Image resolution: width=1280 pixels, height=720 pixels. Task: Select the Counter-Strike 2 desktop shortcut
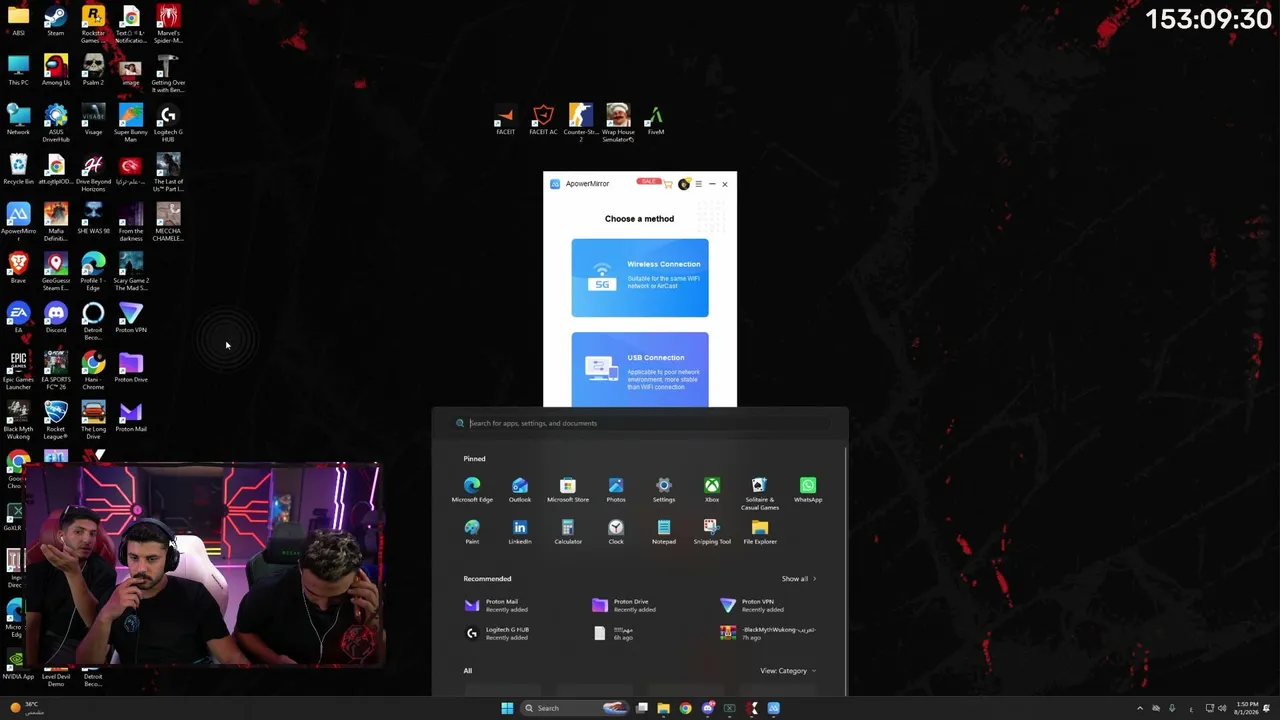[581, 123]
